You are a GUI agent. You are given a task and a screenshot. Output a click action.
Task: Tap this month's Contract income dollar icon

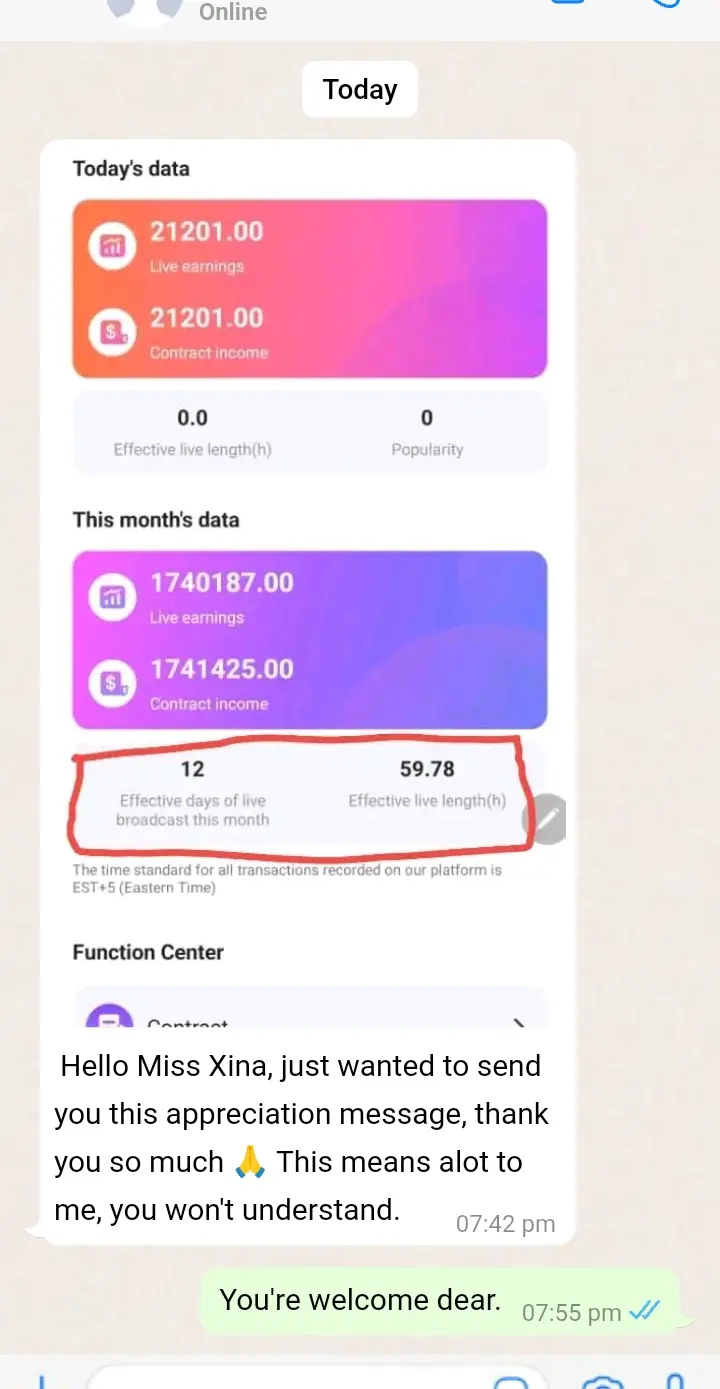pos(113,684)
